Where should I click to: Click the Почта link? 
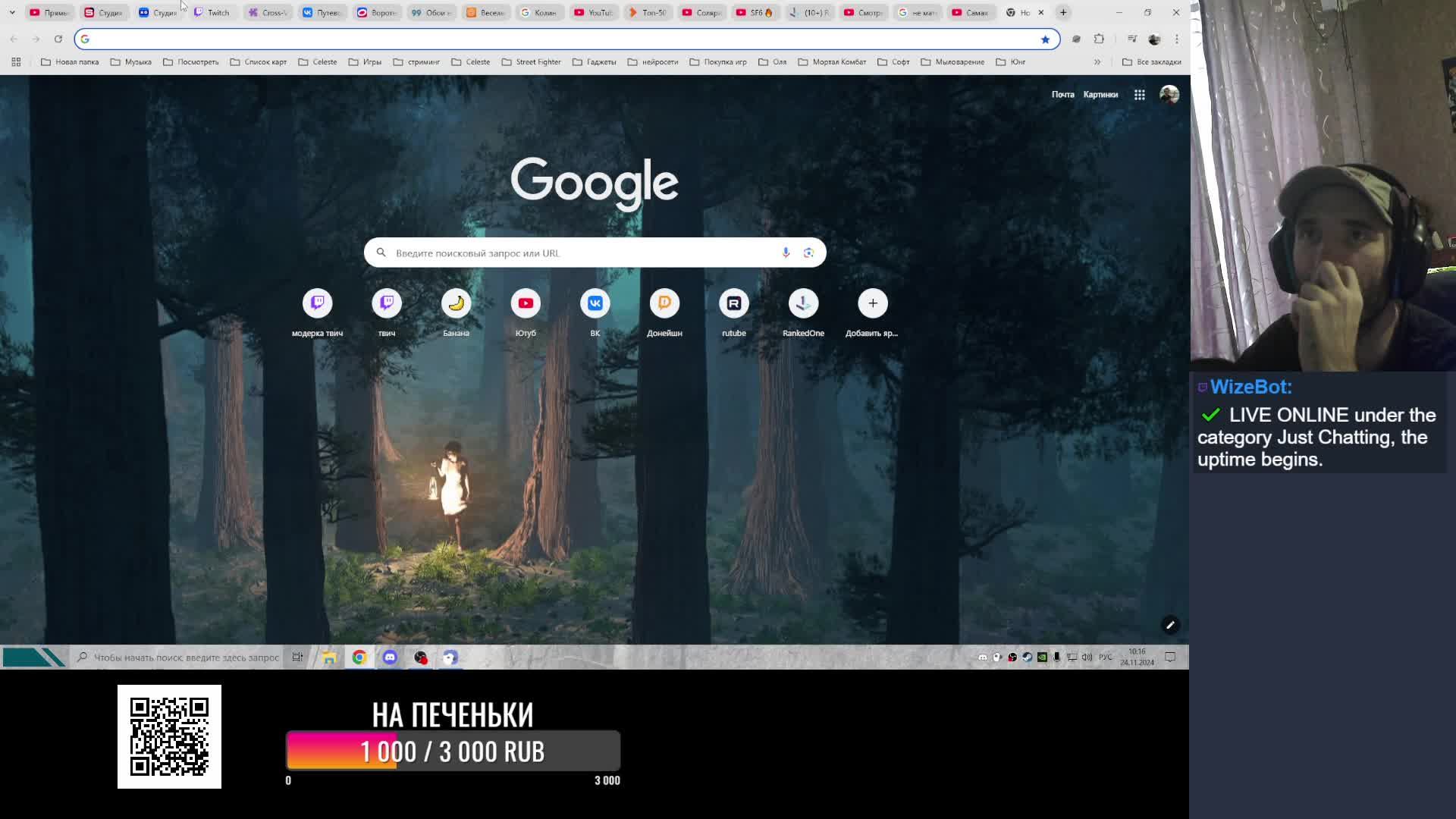(x=1062, y=95)
